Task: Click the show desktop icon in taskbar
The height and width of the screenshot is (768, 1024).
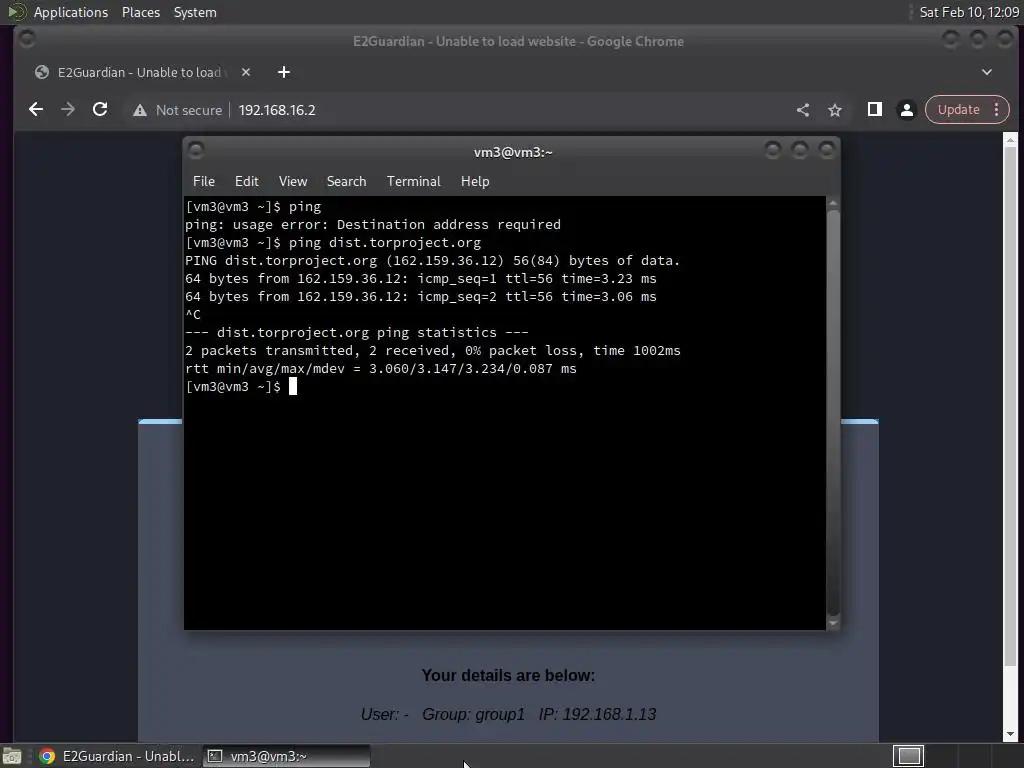Action: pos(12,756)
